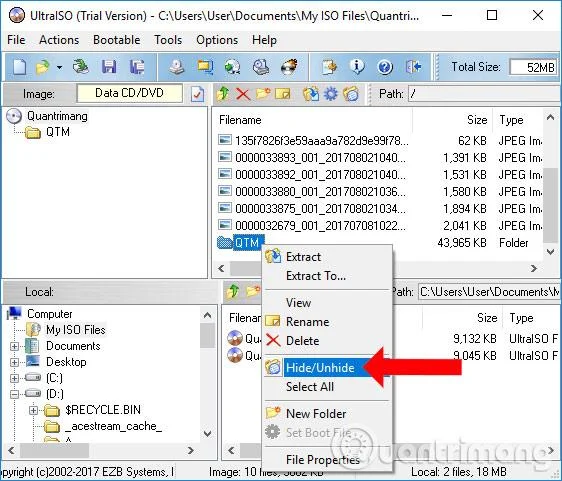Expand the $RECYCLE.BIN folder node
The image size is (562, 481).
pyautogui.click(x=33, y=410)
